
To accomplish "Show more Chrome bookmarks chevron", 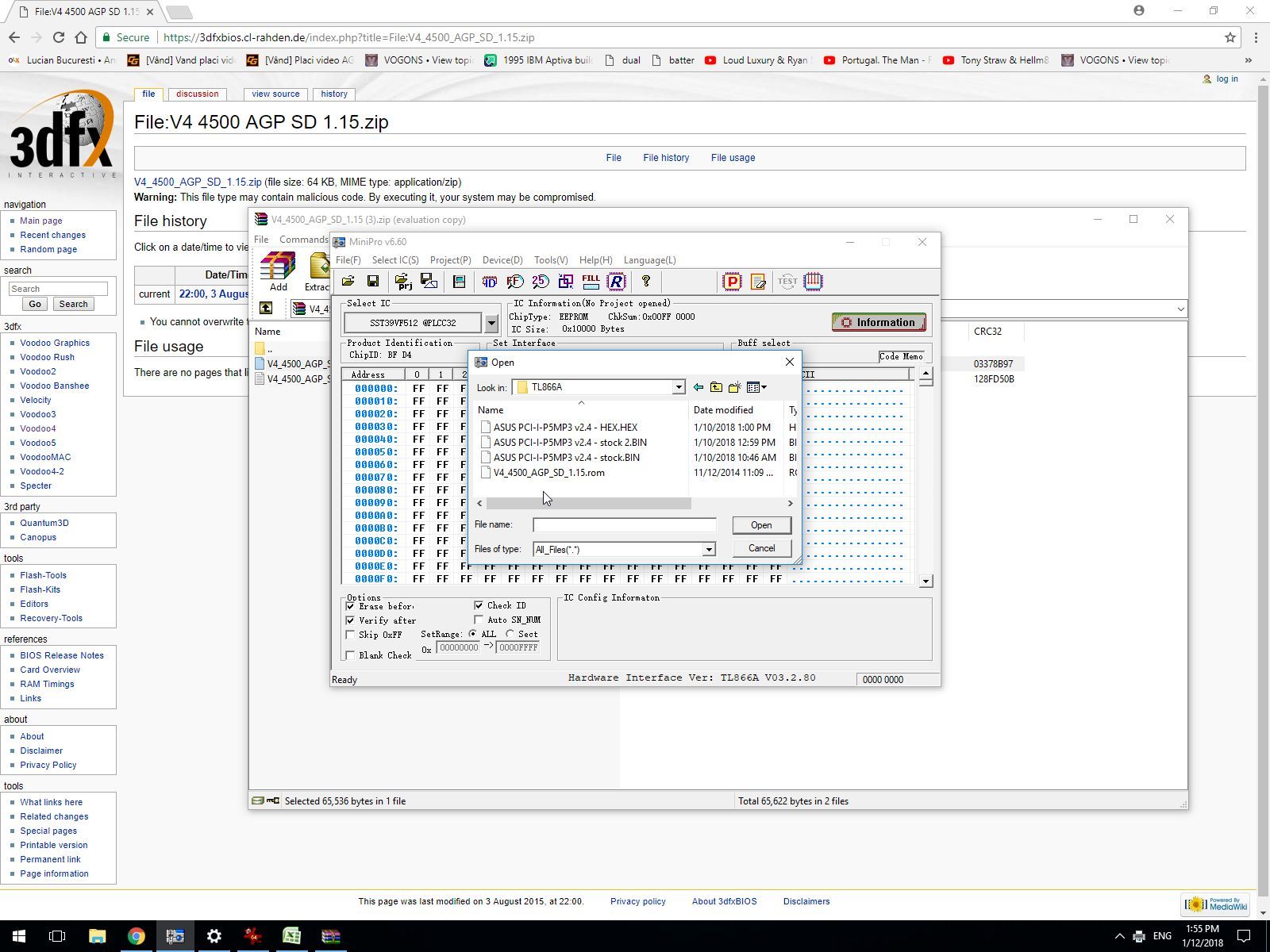I will point(1249,60).
